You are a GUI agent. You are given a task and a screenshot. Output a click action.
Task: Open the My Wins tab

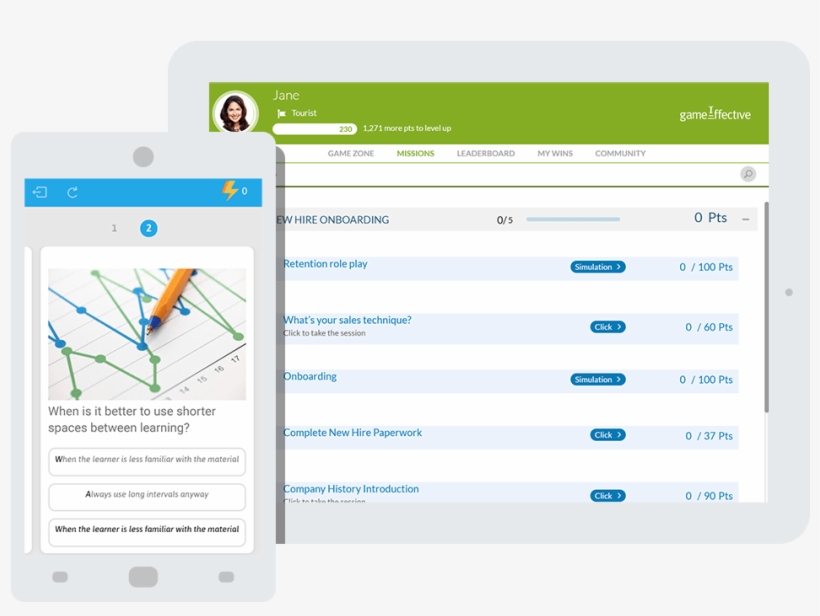[x=555, y=153]
